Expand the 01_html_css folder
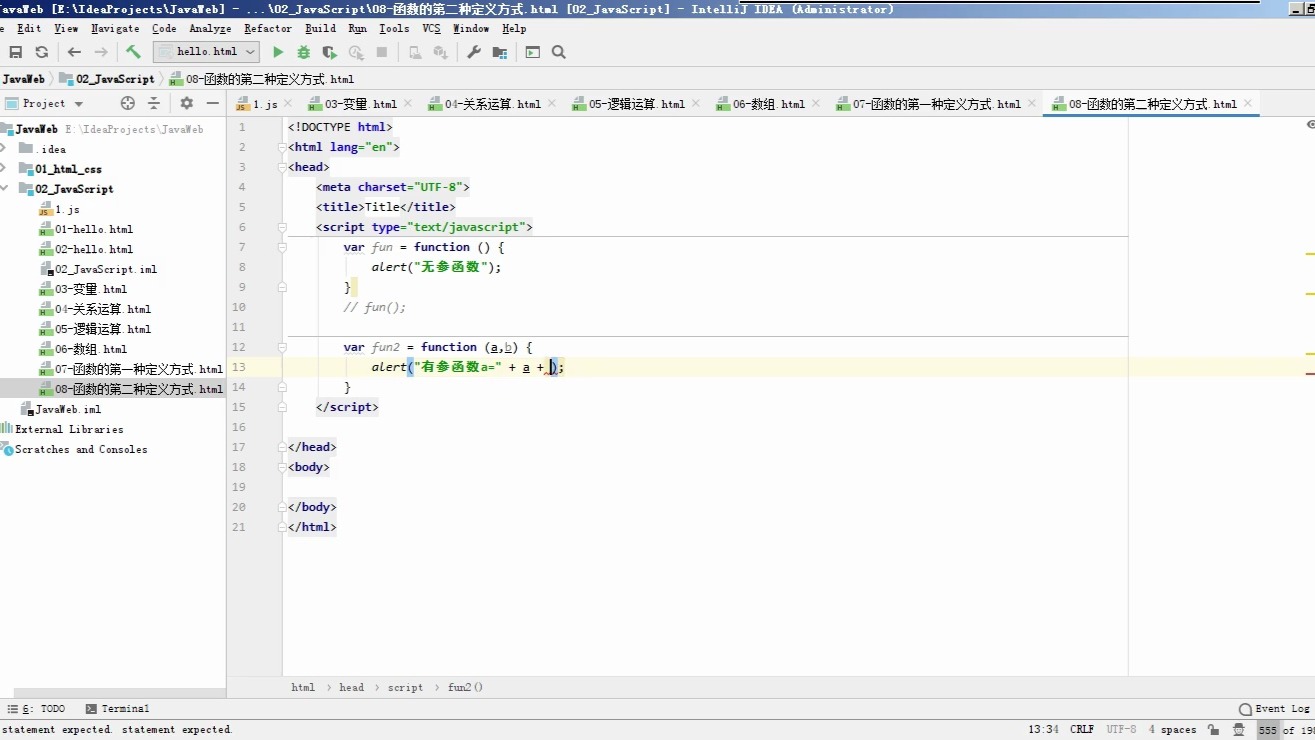Viewport: 1315px width, 740px height. 4,169
